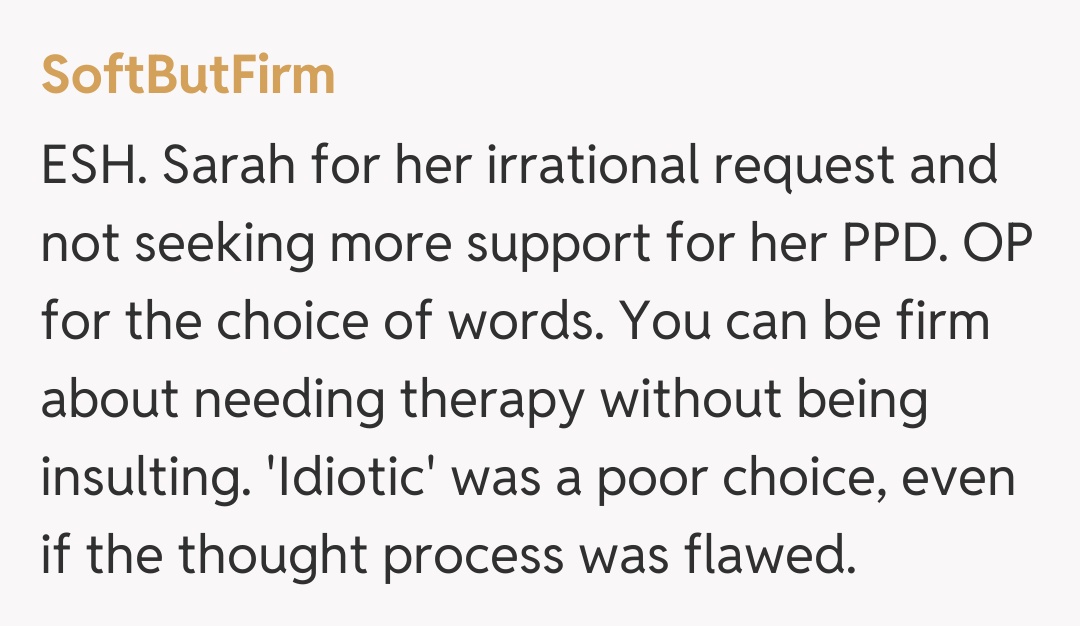Open the SoftButFirm user profile

coord(188,76)
